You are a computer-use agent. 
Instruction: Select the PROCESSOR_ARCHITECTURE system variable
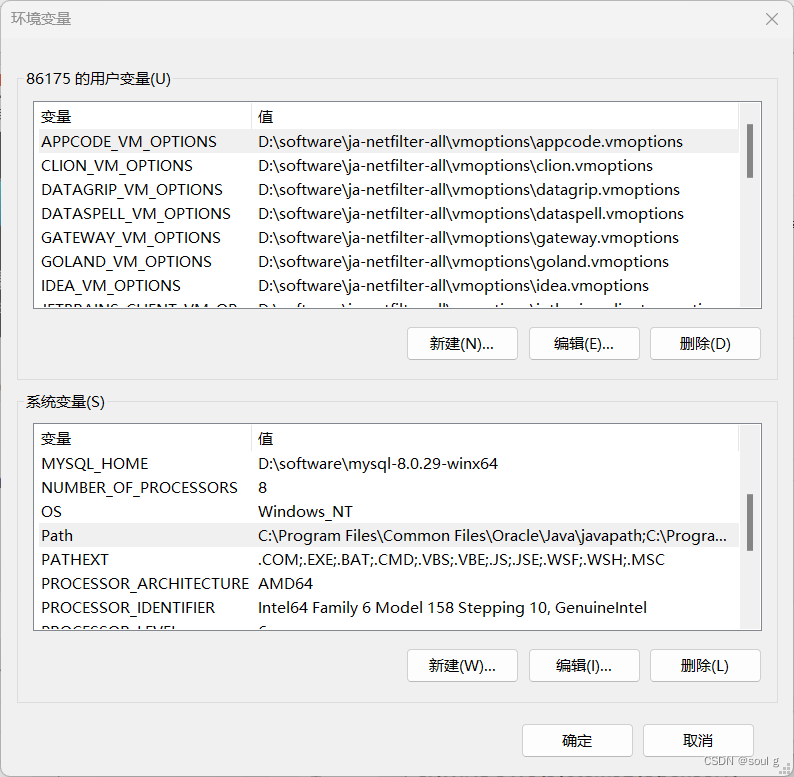[388, 584]
